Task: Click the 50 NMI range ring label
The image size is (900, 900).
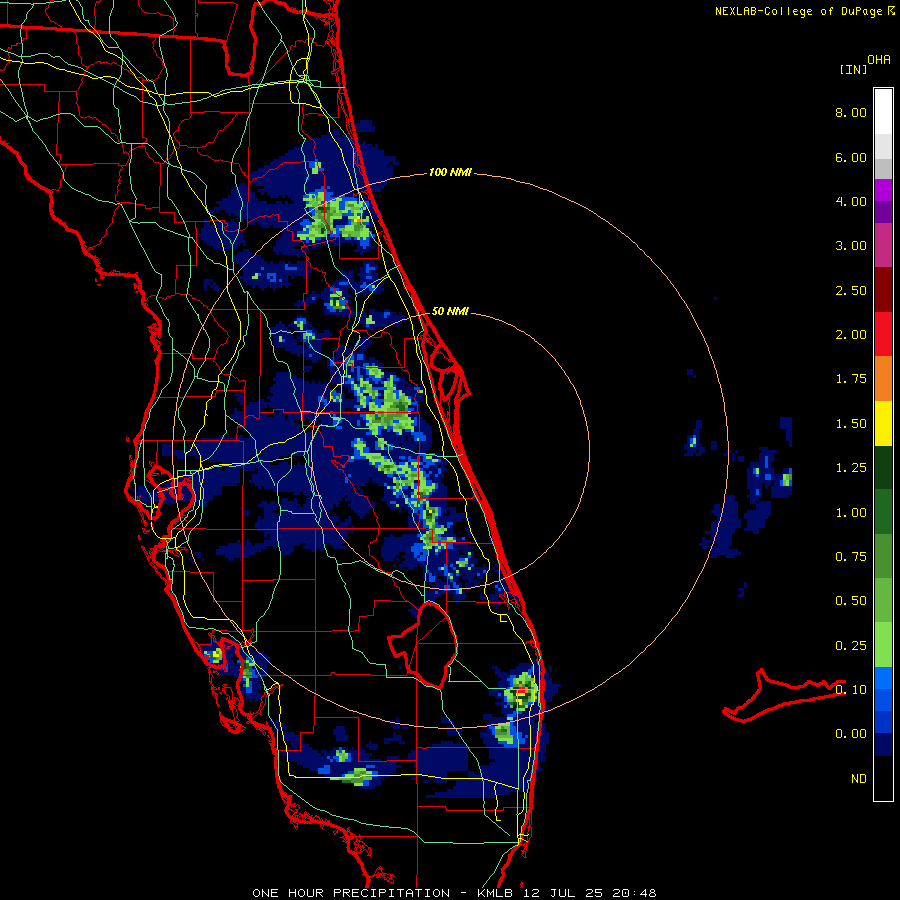Action: 450,311
